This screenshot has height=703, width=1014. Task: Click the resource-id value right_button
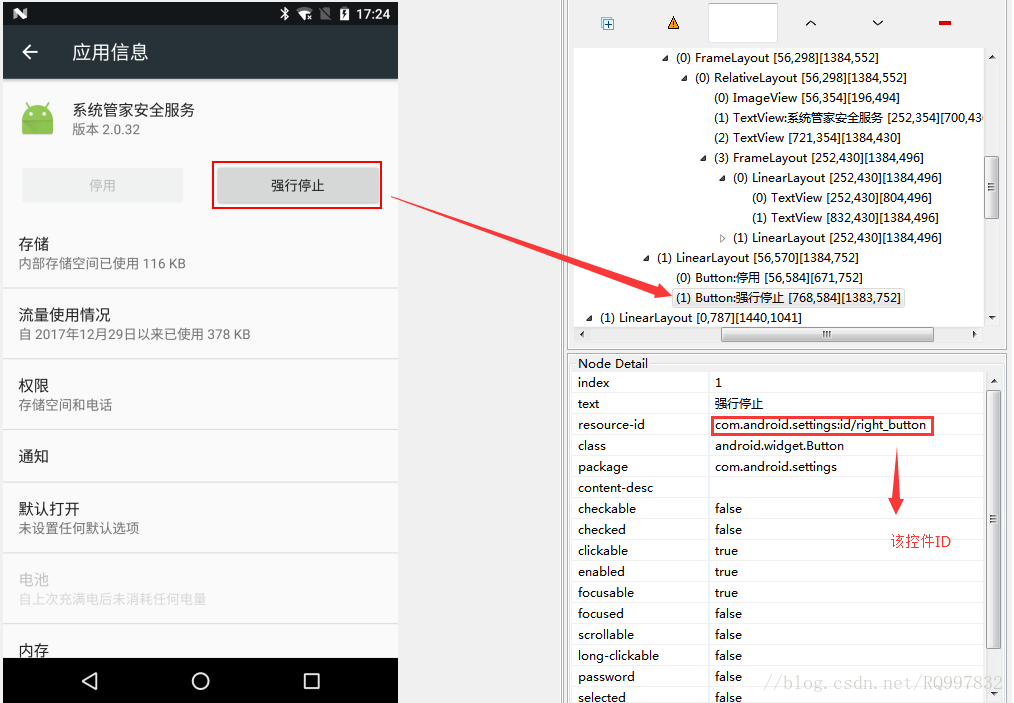(821, 425)
